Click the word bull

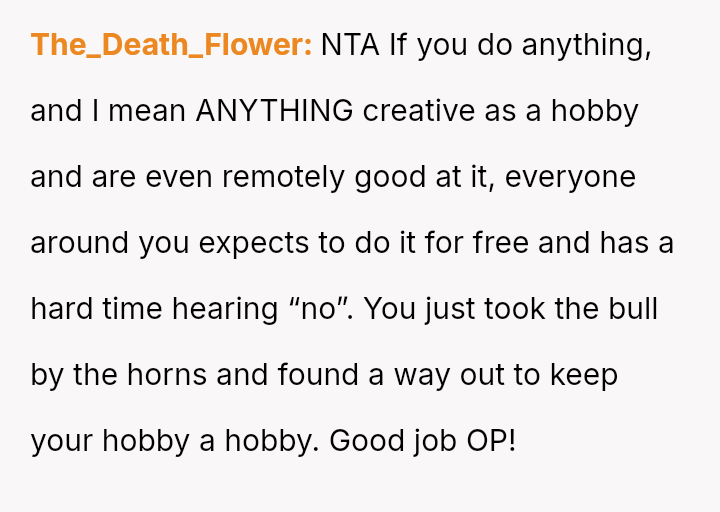633,309
